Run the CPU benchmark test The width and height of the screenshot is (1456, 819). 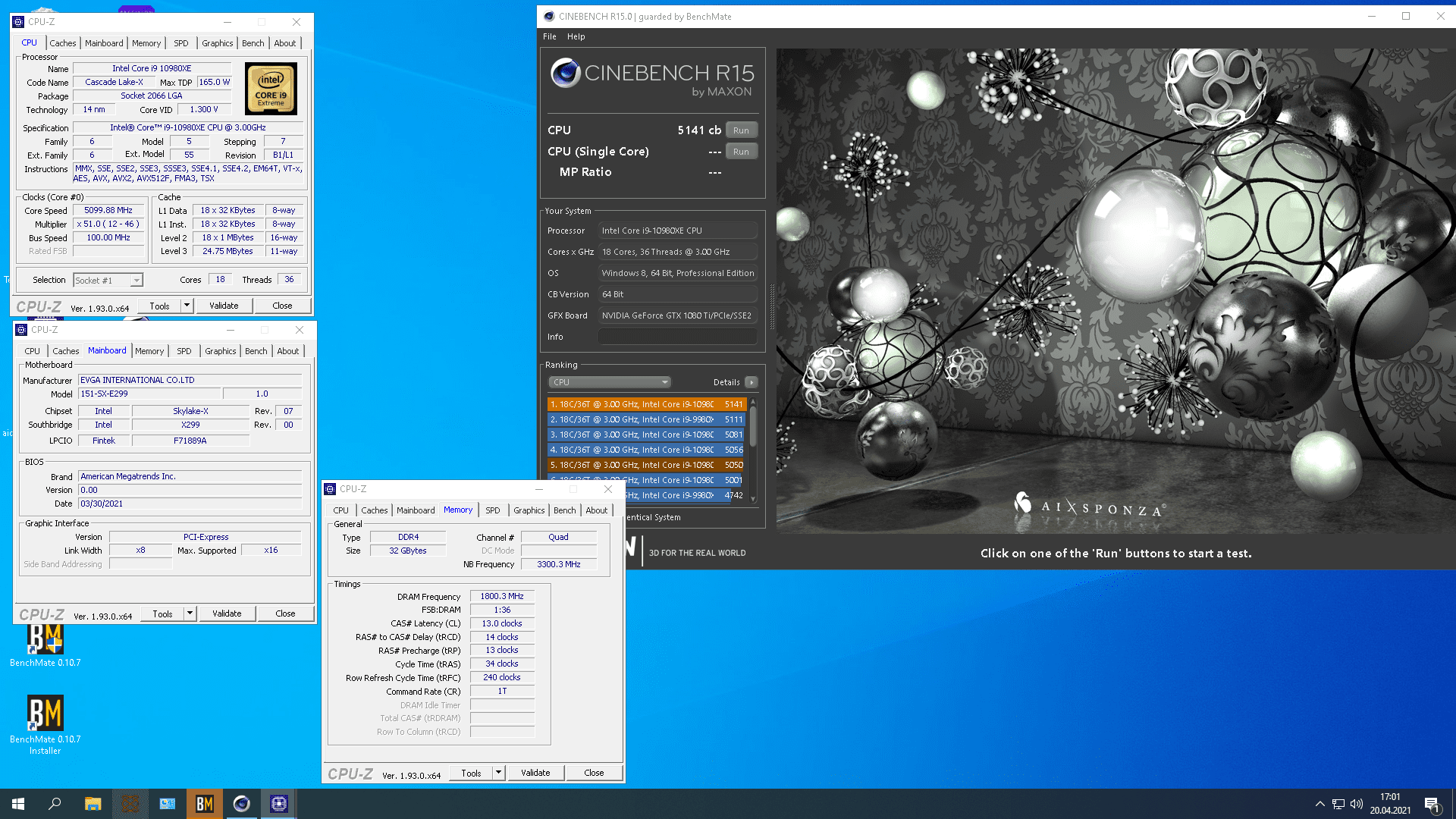740,130
